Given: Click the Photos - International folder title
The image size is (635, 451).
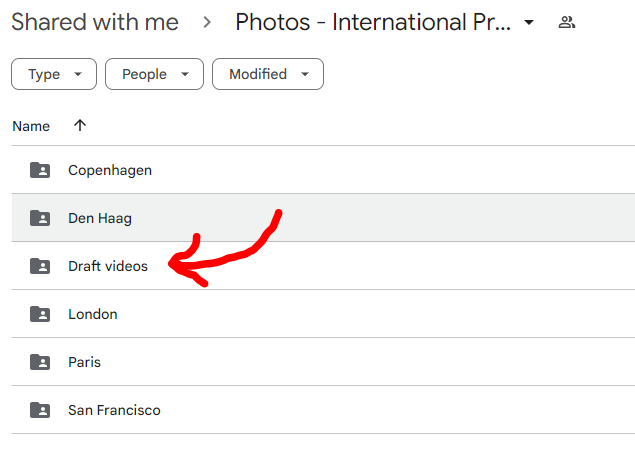Looking at the screenshot, I should point(372,22).
